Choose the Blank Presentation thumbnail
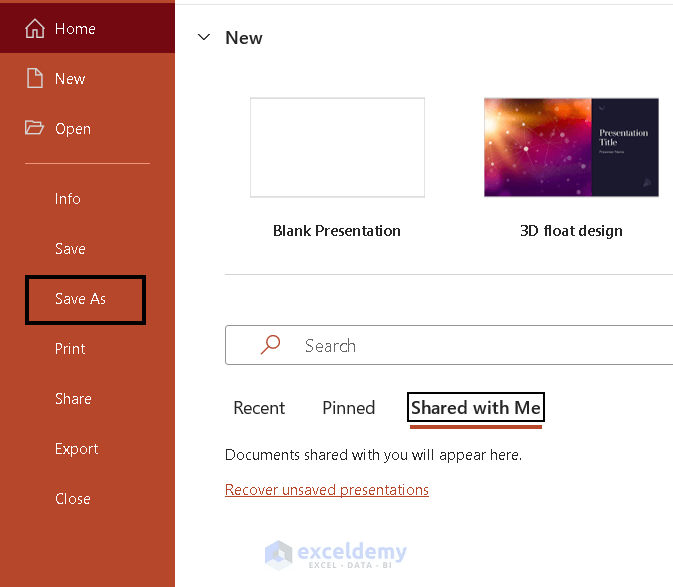 (337, 147)
